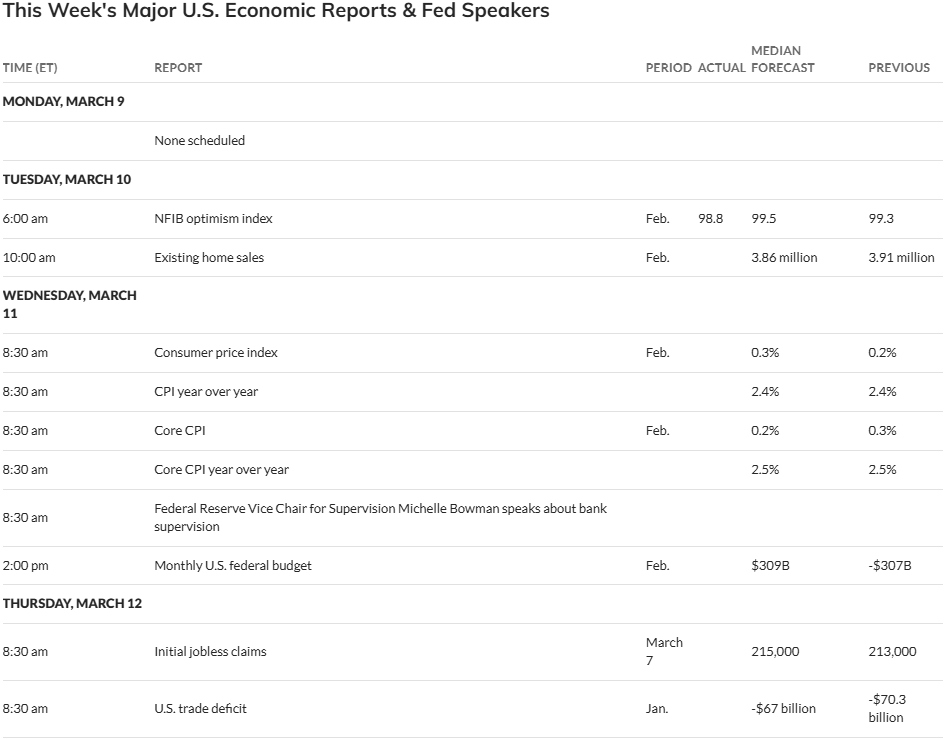Click the TIME (ET) column header
This screenshot has width=944, height=739.
[x=30, y=68]
